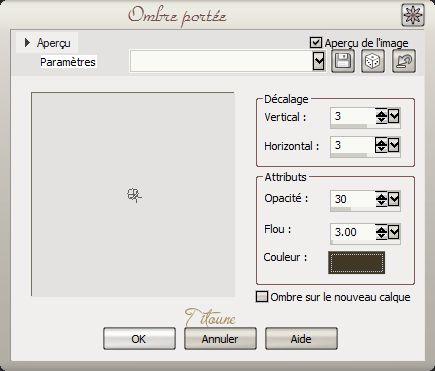This screenshot has height=371, width=435.
Task: Open the Paramètres preset dropdown
Action: click(x=319, y=61)
